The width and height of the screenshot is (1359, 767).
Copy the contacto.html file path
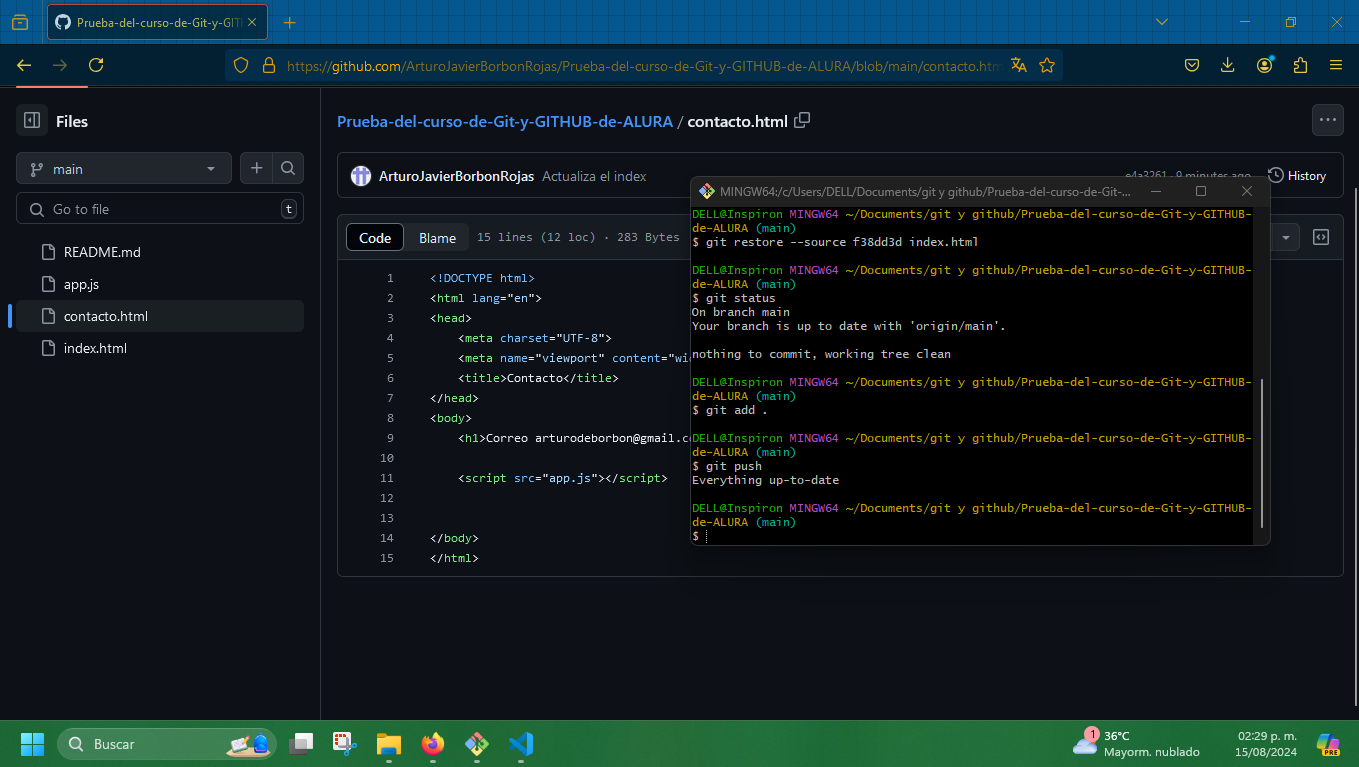click(x=802, y=120)
